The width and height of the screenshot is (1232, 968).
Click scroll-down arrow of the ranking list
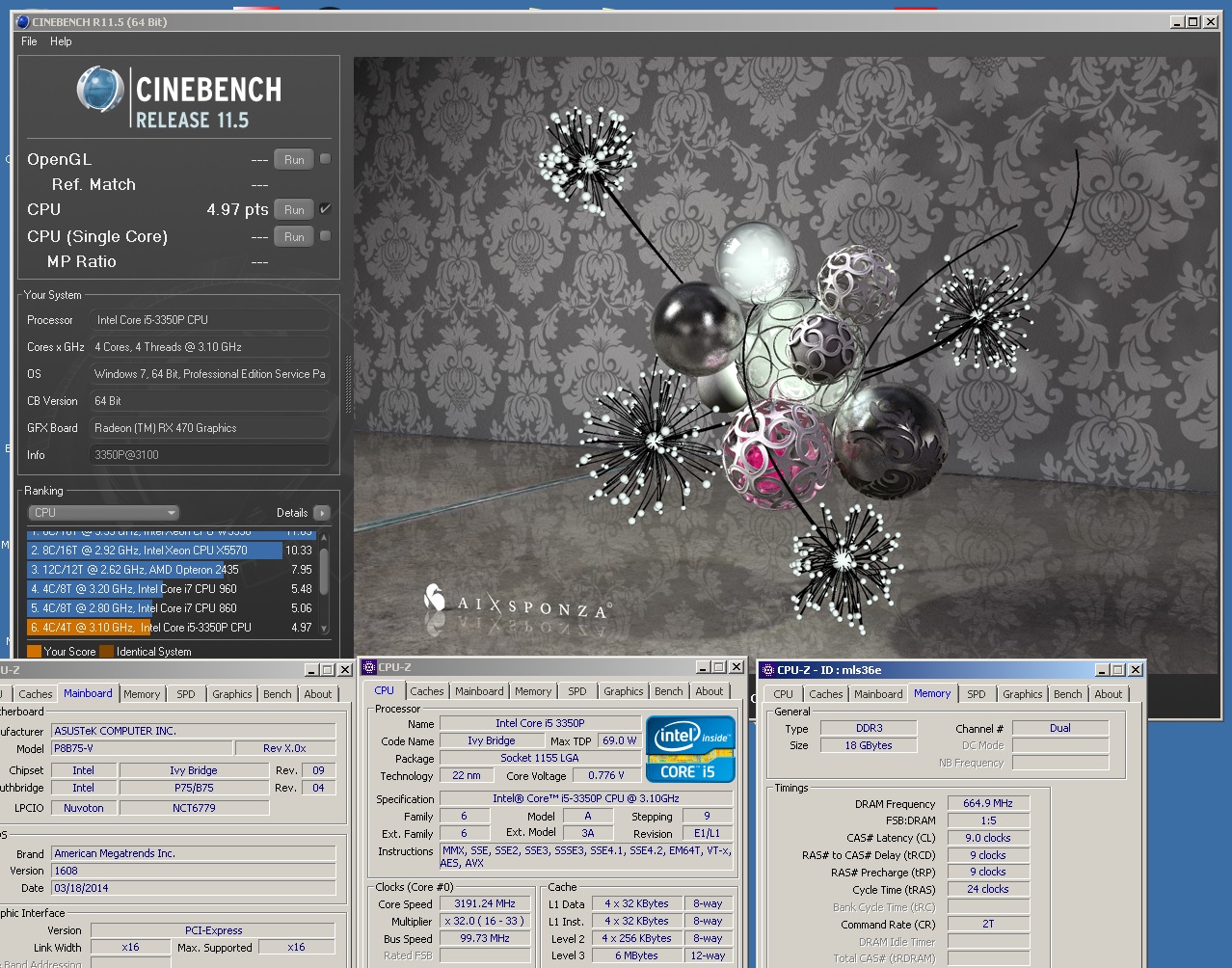point(324,629)
